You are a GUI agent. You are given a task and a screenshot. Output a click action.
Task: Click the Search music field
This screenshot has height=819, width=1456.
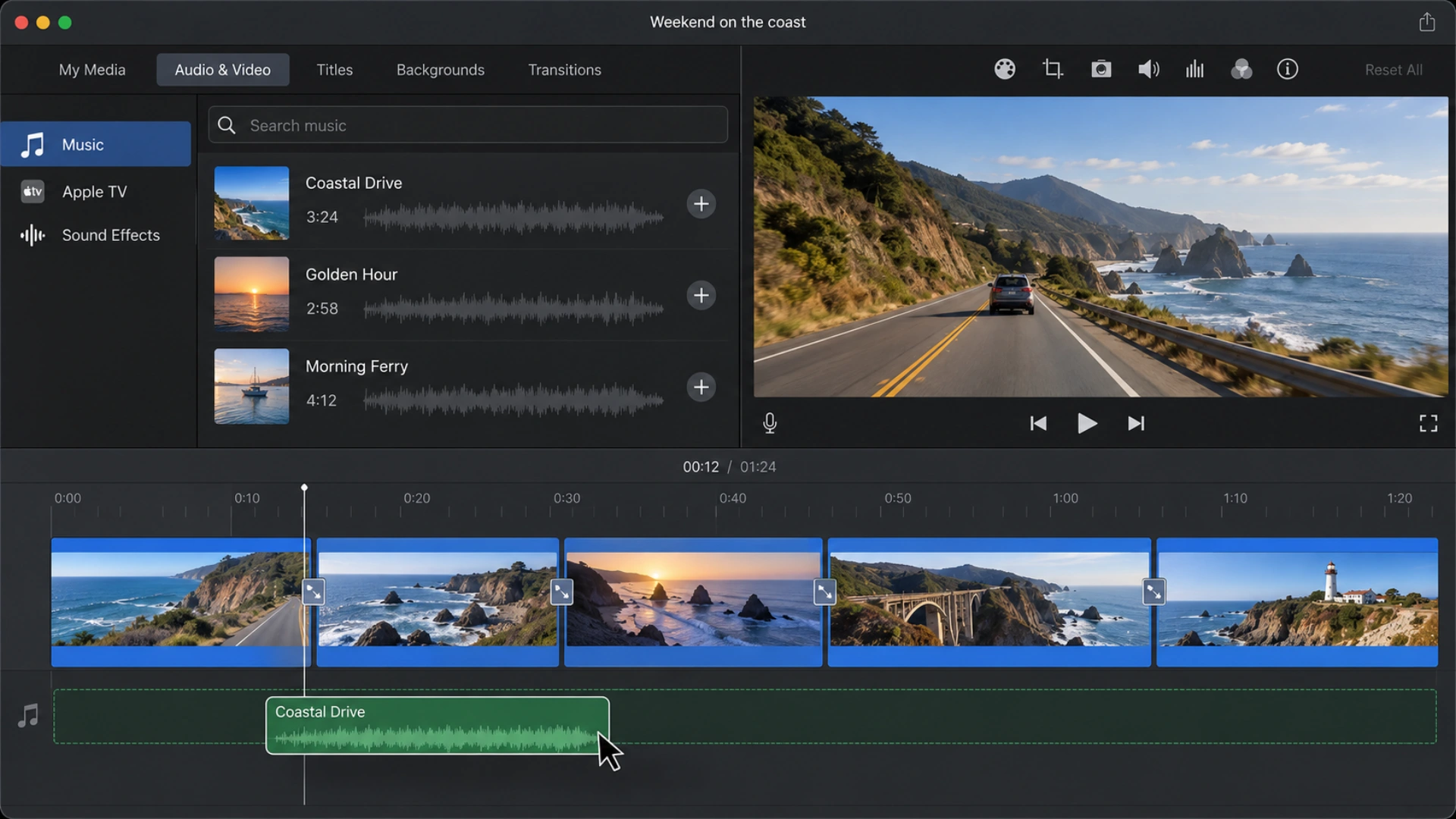[468, 125]
